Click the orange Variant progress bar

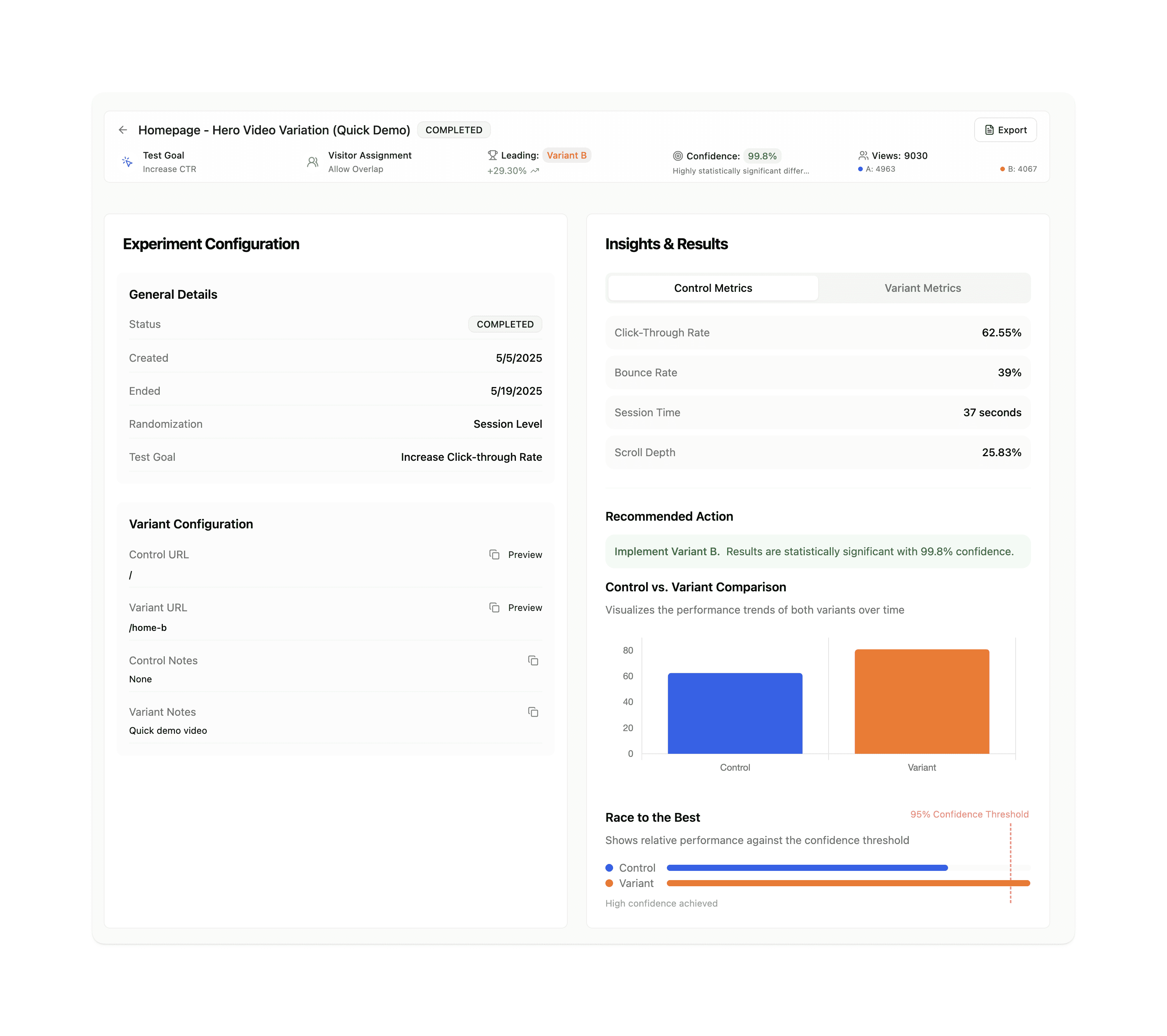[849, 883]
